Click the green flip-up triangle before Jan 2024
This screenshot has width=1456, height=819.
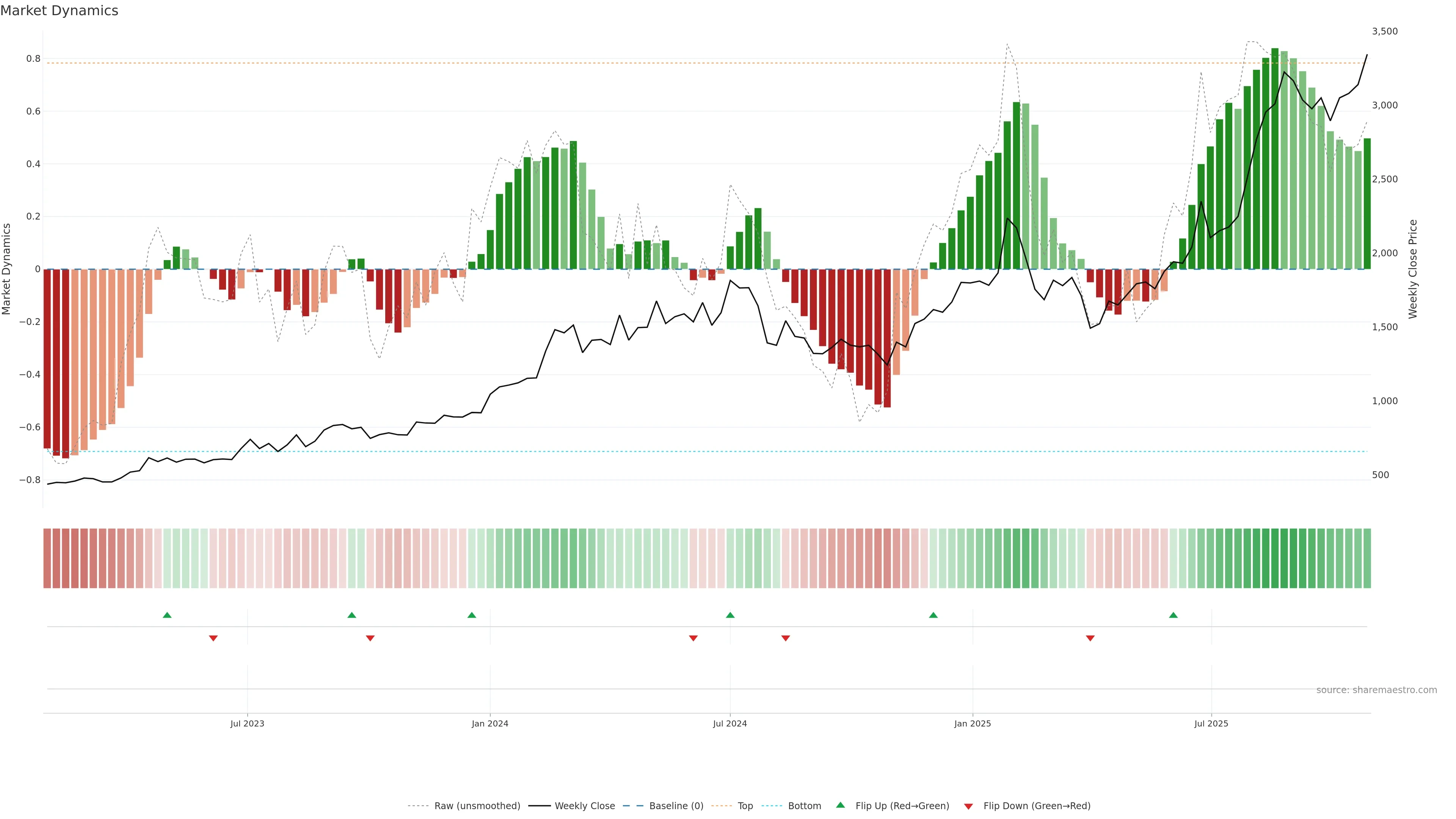472,615
